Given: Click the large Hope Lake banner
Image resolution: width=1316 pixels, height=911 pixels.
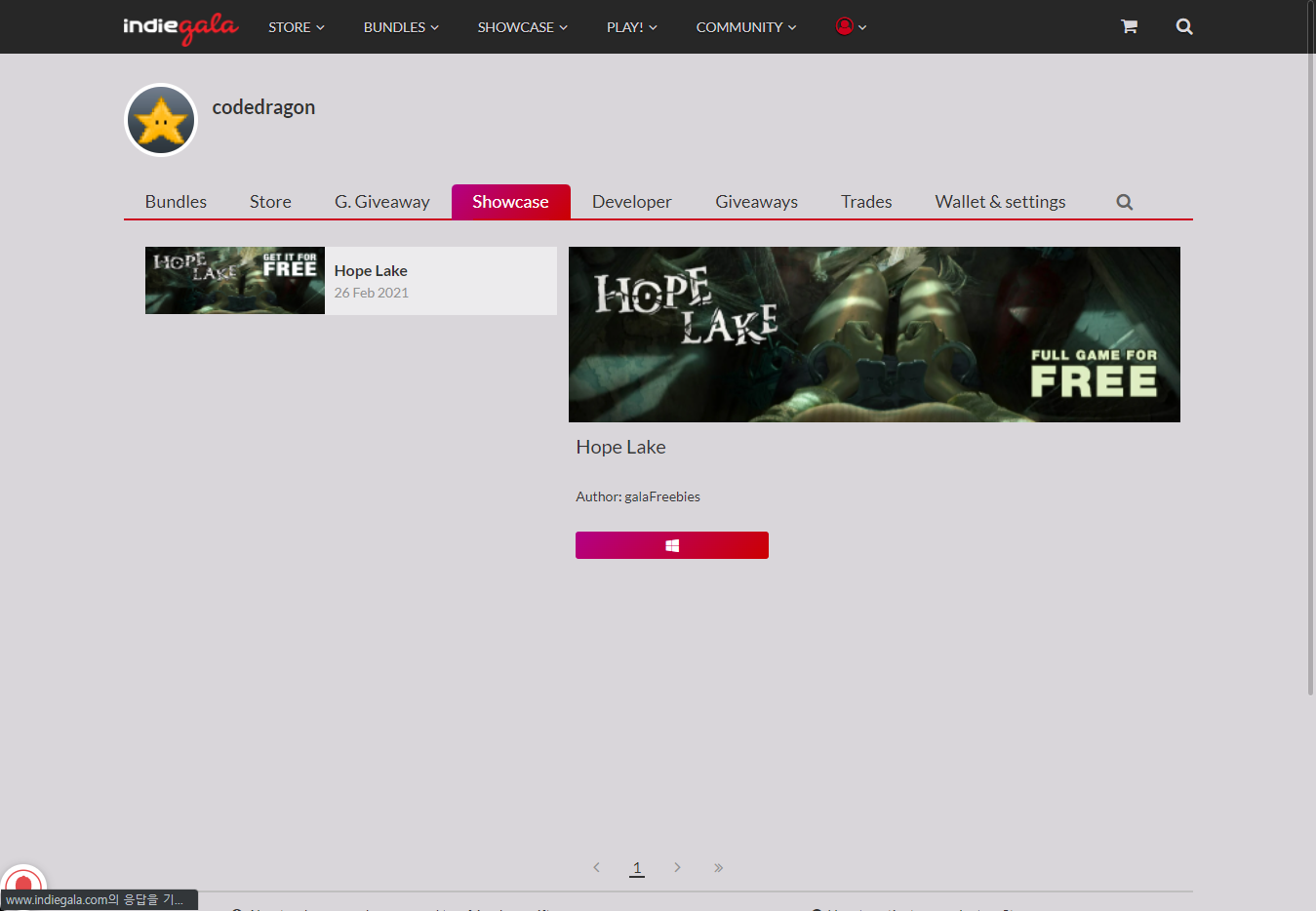Looking at the screenshot, I should click(874, 335).
